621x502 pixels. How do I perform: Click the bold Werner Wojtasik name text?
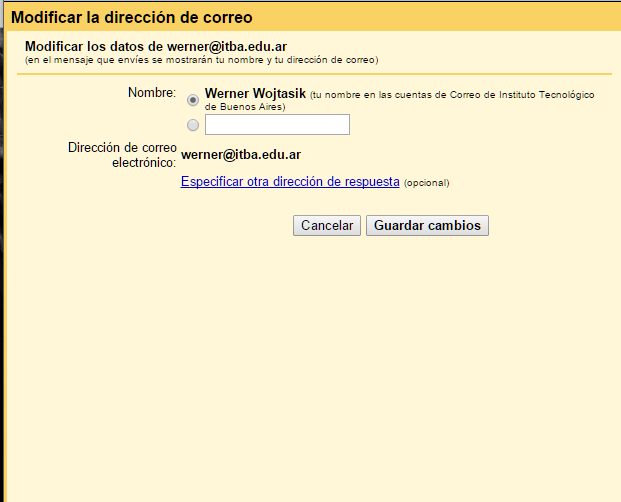pos(254,93)
